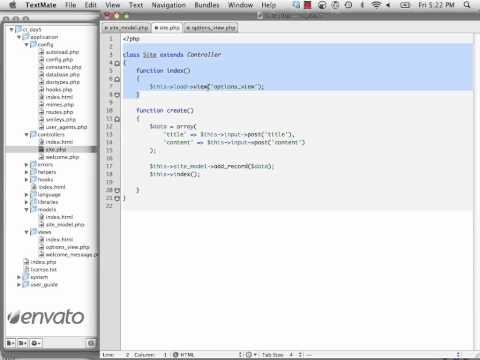The height and width of the screenshot is (360, 480).
Task: Open Spotlight search magnifier in menu bar
Action: [x=467, y=5]
